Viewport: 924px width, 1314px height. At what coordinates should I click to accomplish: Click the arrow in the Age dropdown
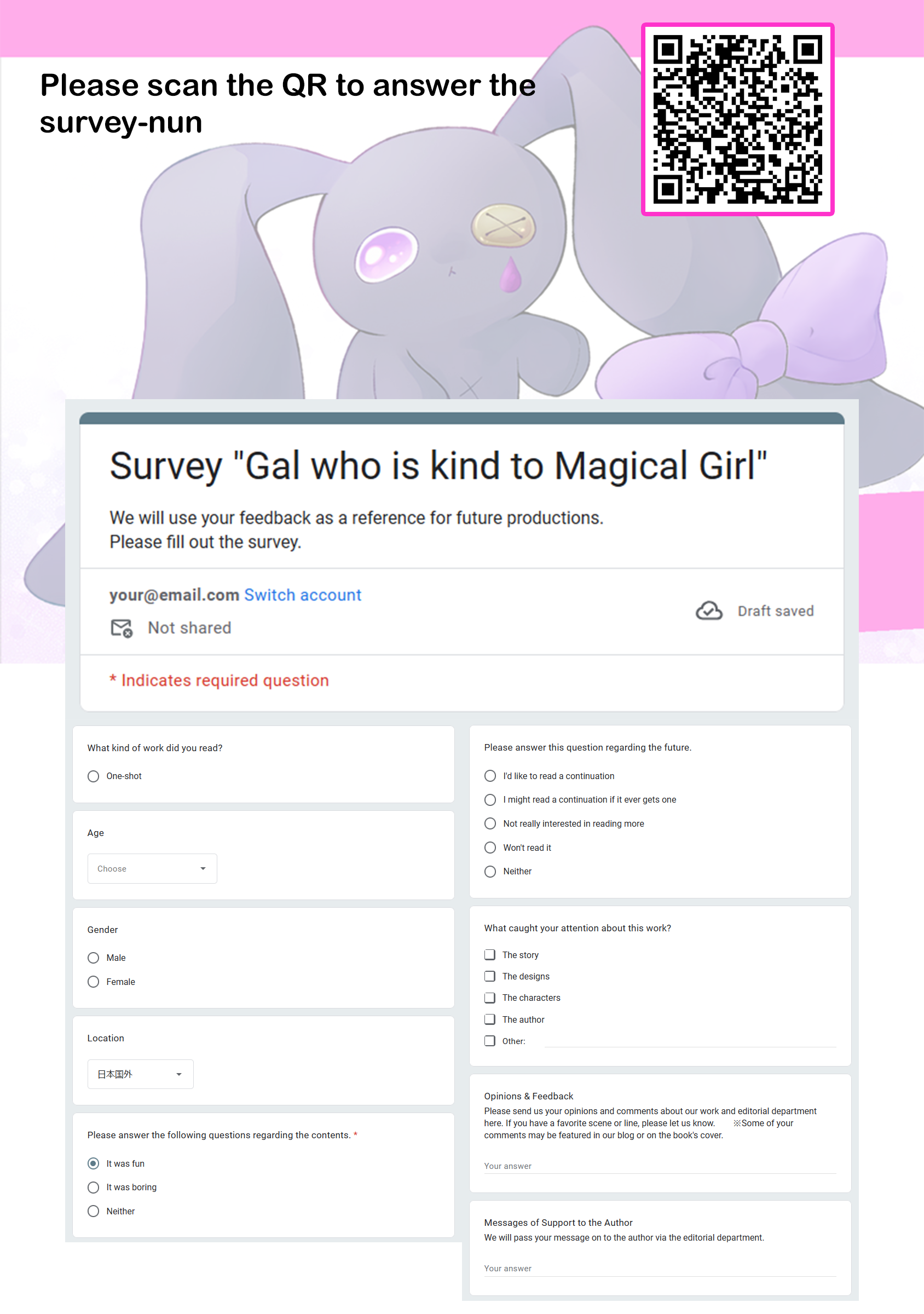pos(203,868)
